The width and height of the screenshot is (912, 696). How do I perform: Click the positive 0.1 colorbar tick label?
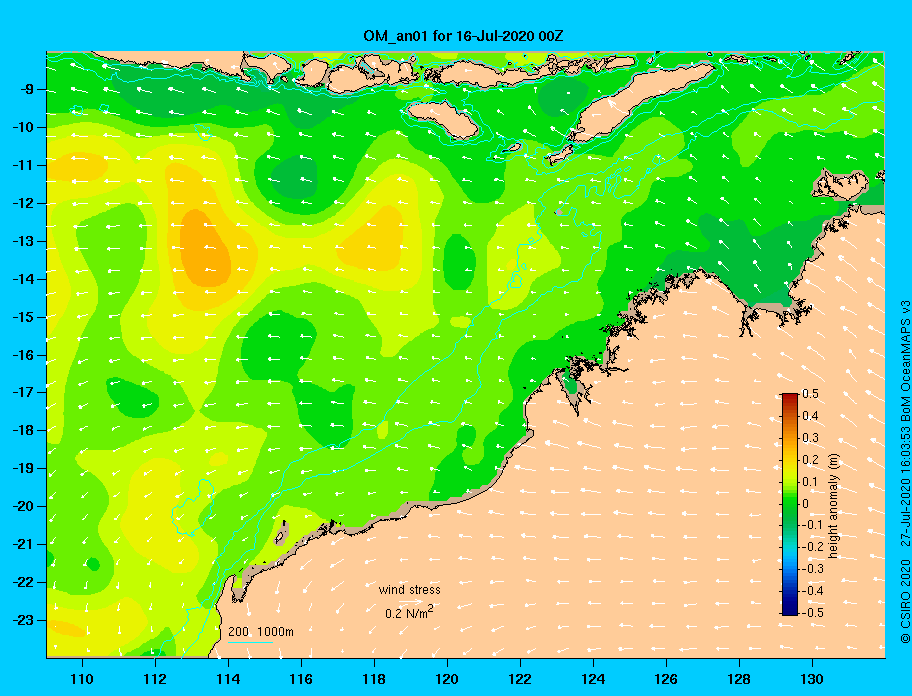[810, 481]
